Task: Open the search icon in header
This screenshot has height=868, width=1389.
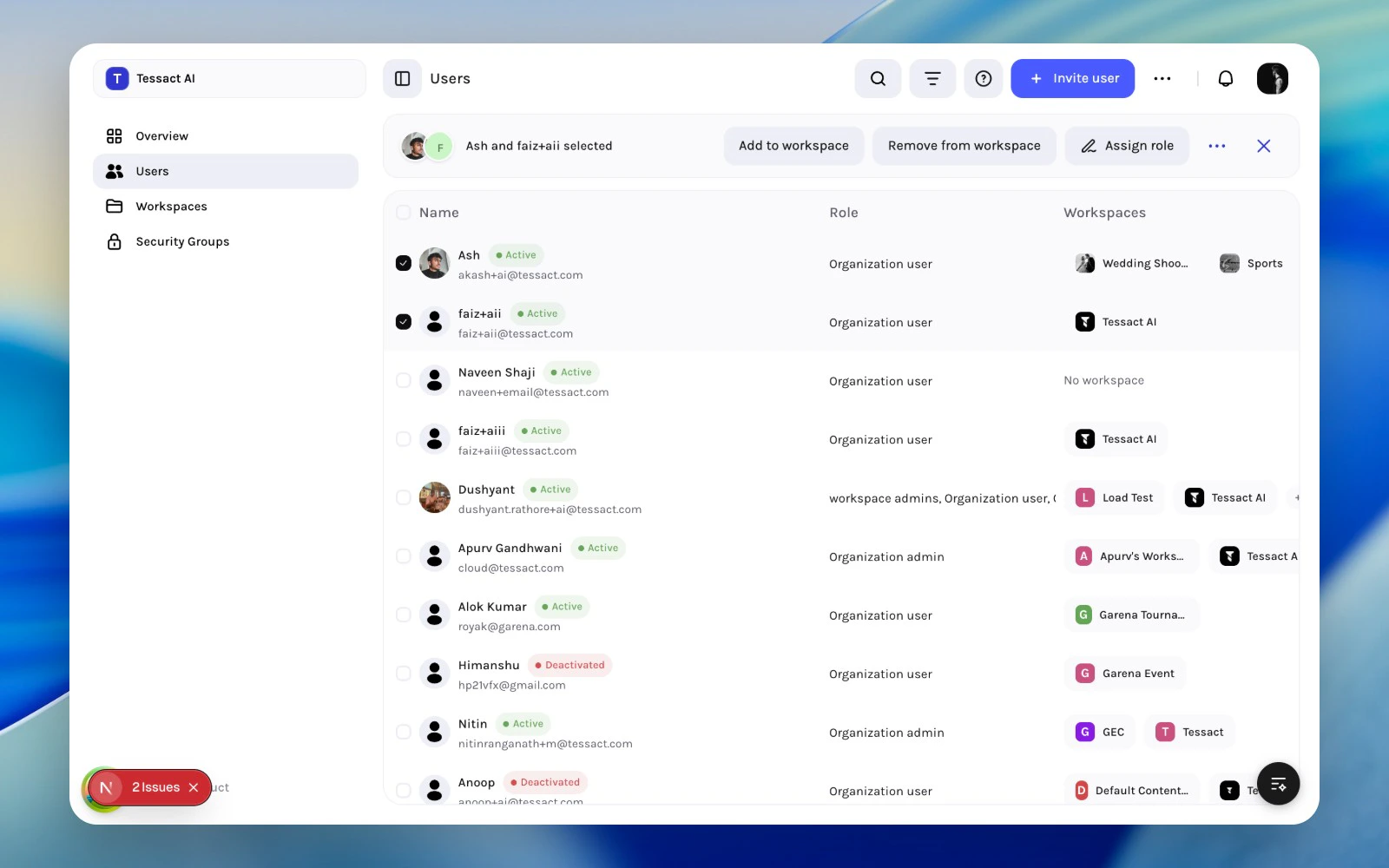Action: pyautogui.click(x=878, y=79)
